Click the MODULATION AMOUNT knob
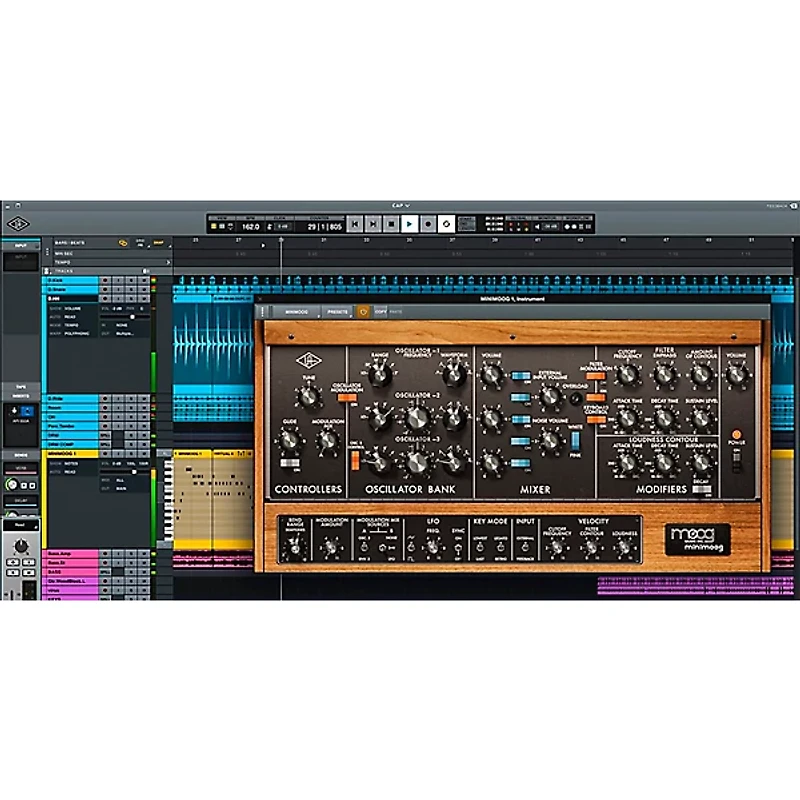This screenshot has width=800, height=800. (331, 547)
